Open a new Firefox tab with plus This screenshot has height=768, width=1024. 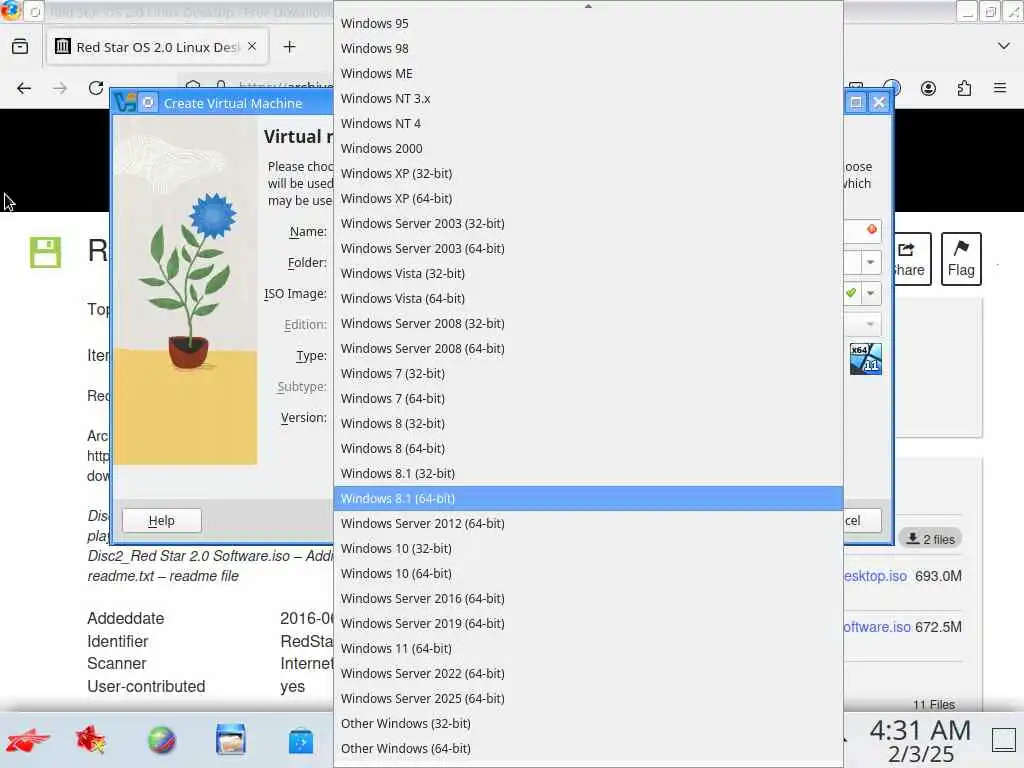(289, 47)
